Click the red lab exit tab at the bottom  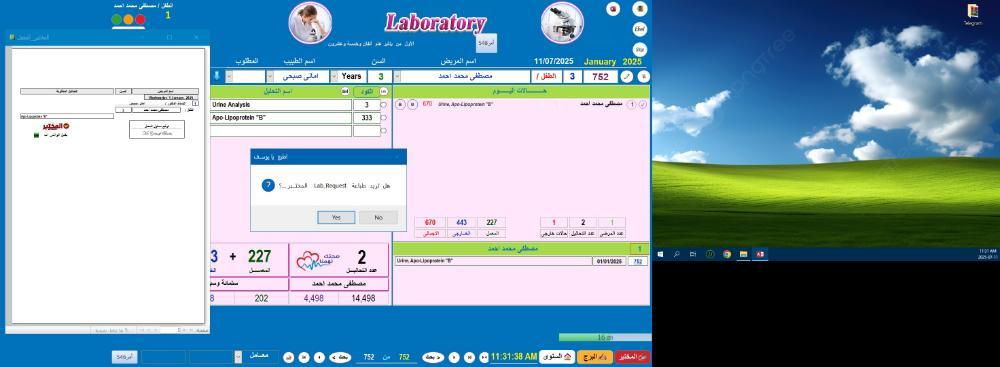pos(633,357)
